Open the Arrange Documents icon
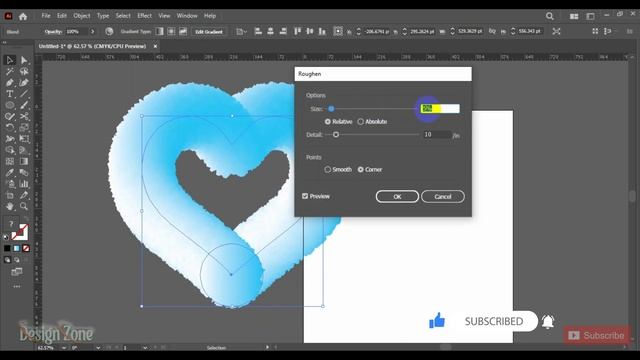The image size is (640, 360). tap(574, 16)
